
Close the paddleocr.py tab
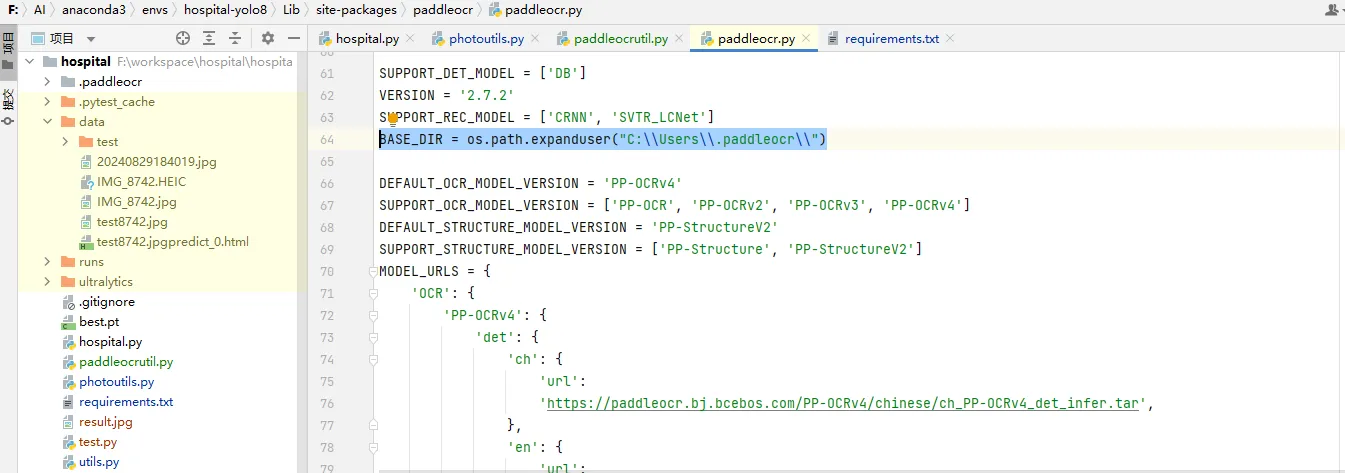pyautogui.click(x=805, y=39)
